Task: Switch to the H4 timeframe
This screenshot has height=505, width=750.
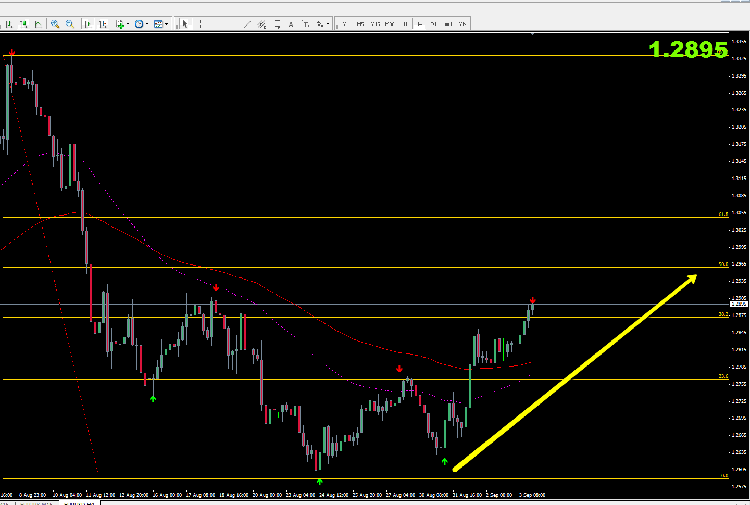Action: tap(419, 23)
